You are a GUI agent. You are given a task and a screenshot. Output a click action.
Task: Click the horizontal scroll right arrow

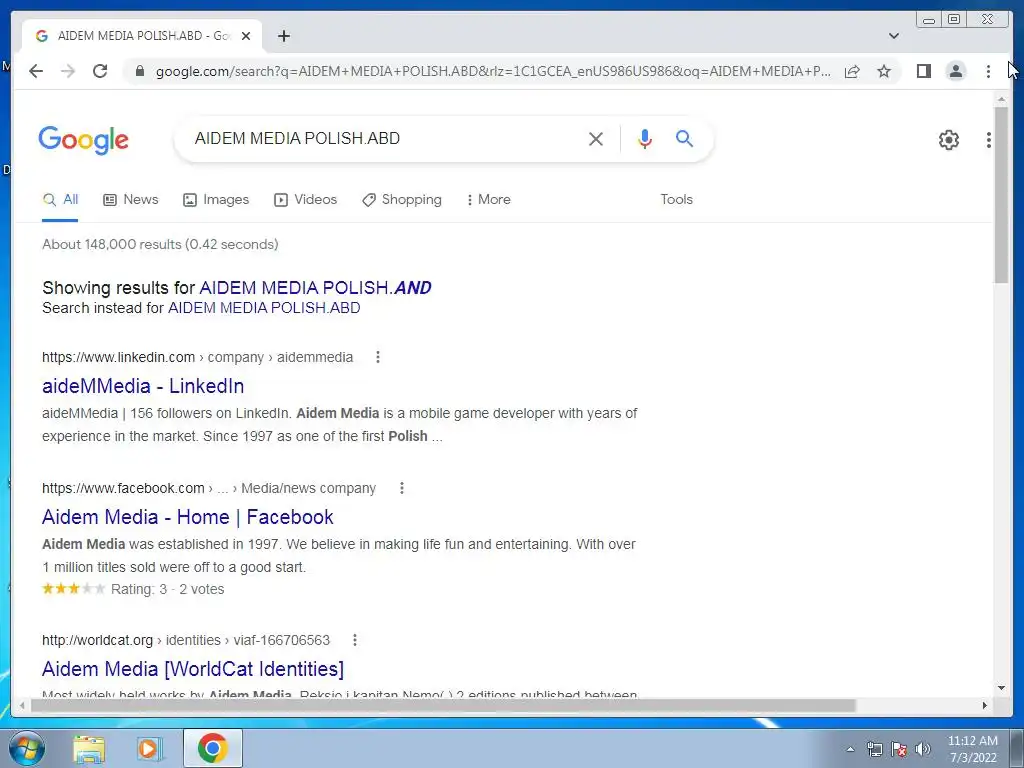[985, 705]
